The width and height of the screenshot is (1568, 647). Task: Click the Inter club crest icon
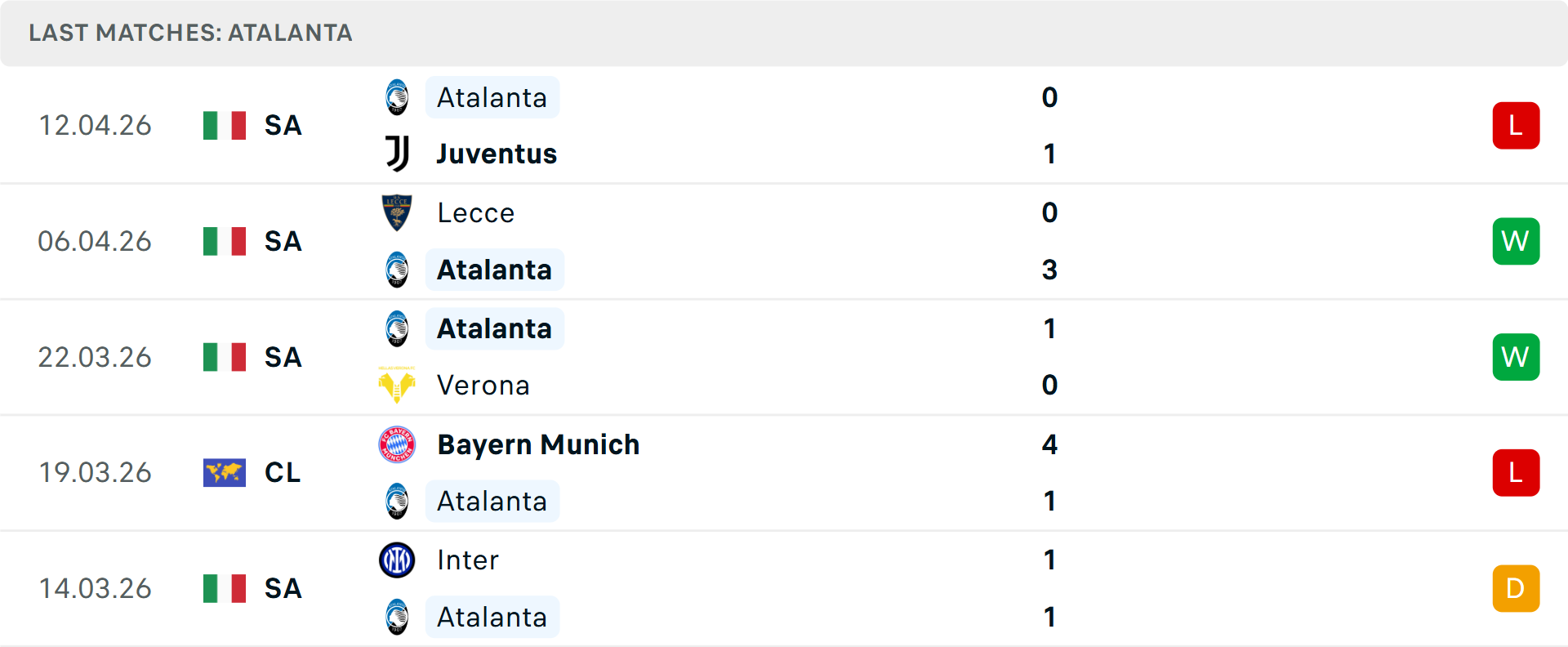click(x=397, y=560)
